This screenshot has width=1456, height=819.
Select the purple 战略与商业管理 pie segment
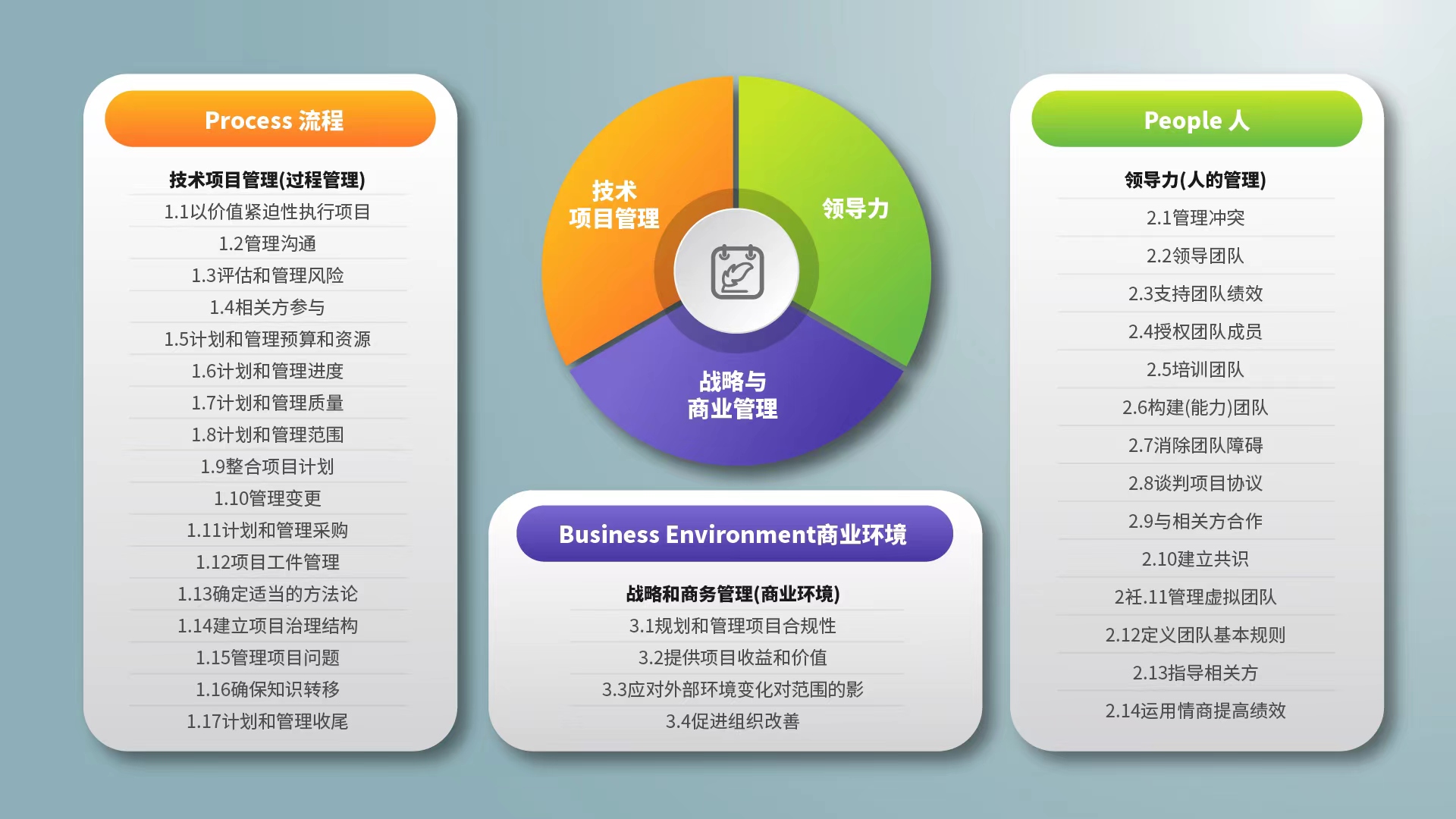(x=733, y=394)
